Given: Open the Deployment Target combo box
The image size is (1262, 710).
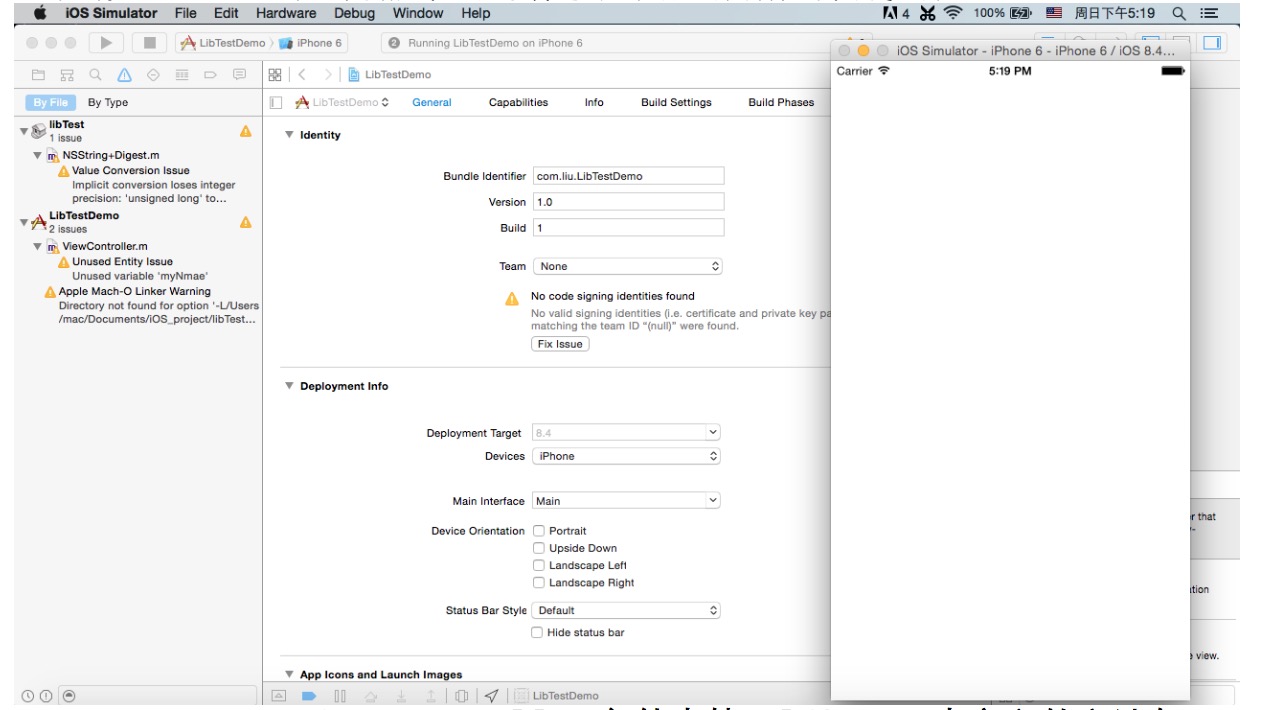Looking at the screenshot, I should click(x=627, y=433).
